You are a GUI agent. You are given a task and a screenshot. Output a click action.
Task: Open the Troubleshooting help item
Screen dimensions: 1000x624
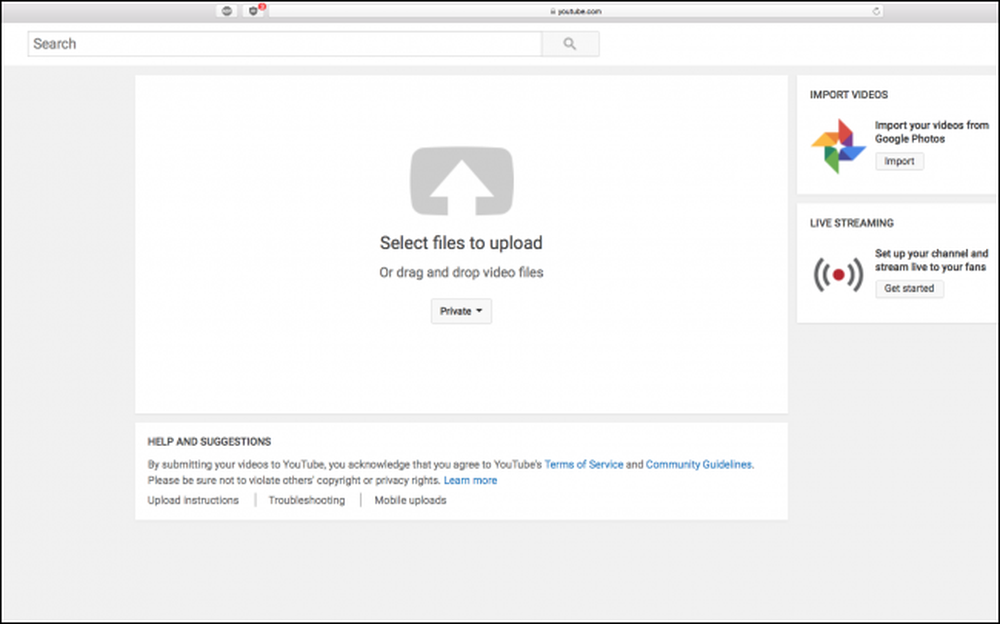(x=307, y=500)
